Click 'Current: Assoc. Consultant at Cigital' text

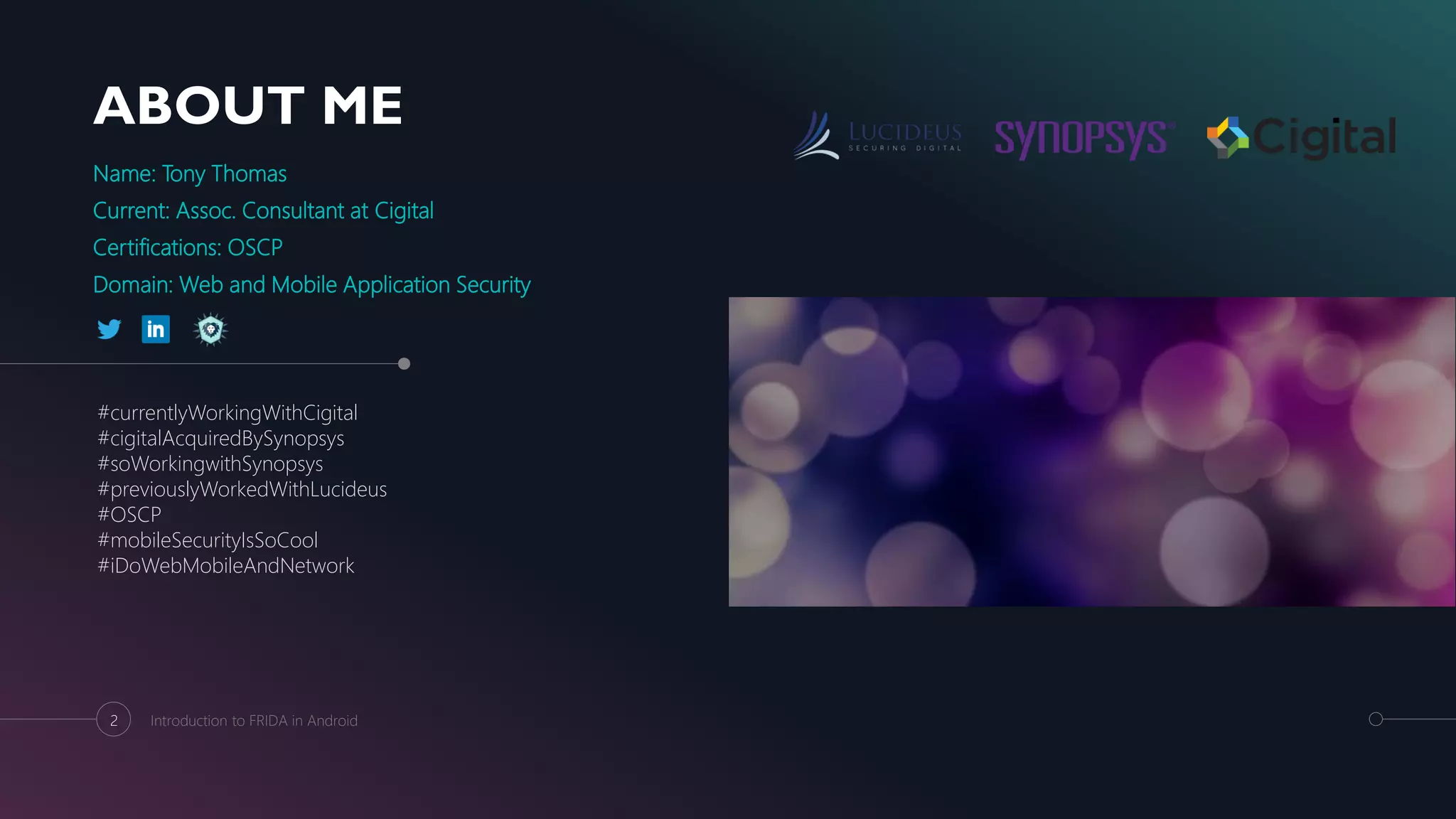tap(263, 211)
